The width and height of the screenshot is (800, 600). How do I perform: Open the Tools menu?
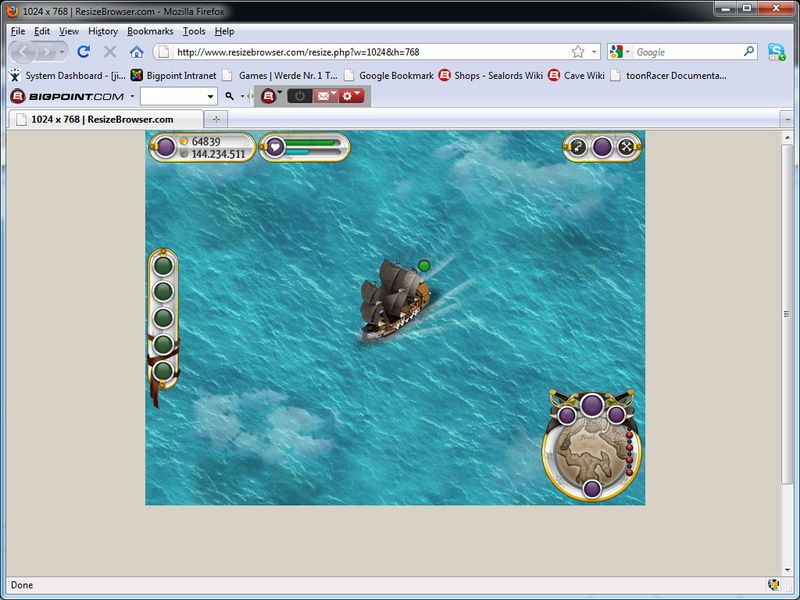click(194, 31)
